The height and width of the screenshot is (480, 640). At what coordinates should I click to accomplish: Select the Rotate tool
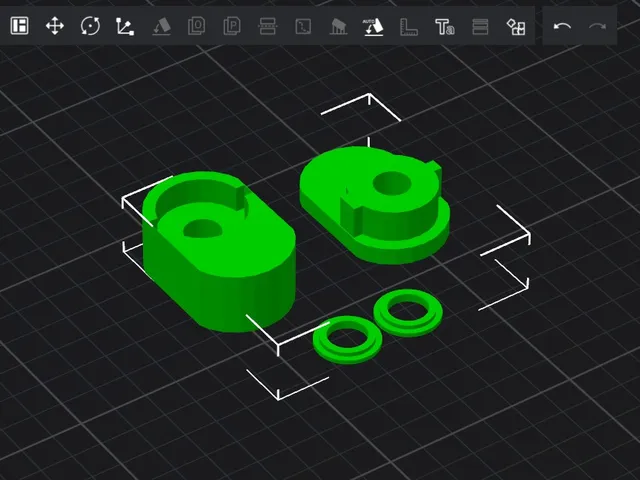pos(90,27)
